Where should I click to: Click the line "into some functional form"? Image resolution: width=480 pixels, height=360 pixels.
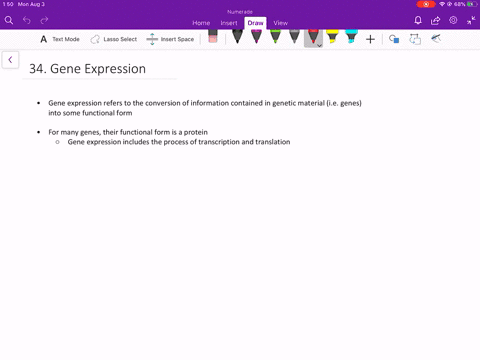[x=90, y=113]
